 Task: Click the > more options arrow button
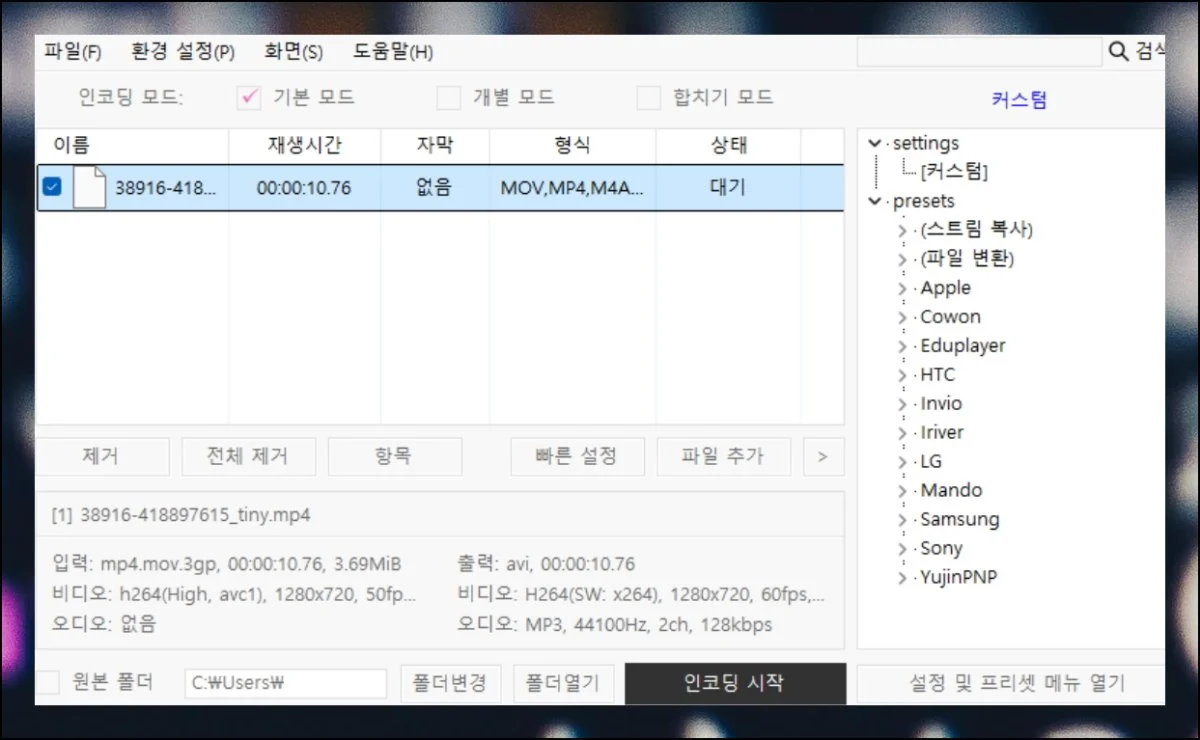(x=822, y=457)
